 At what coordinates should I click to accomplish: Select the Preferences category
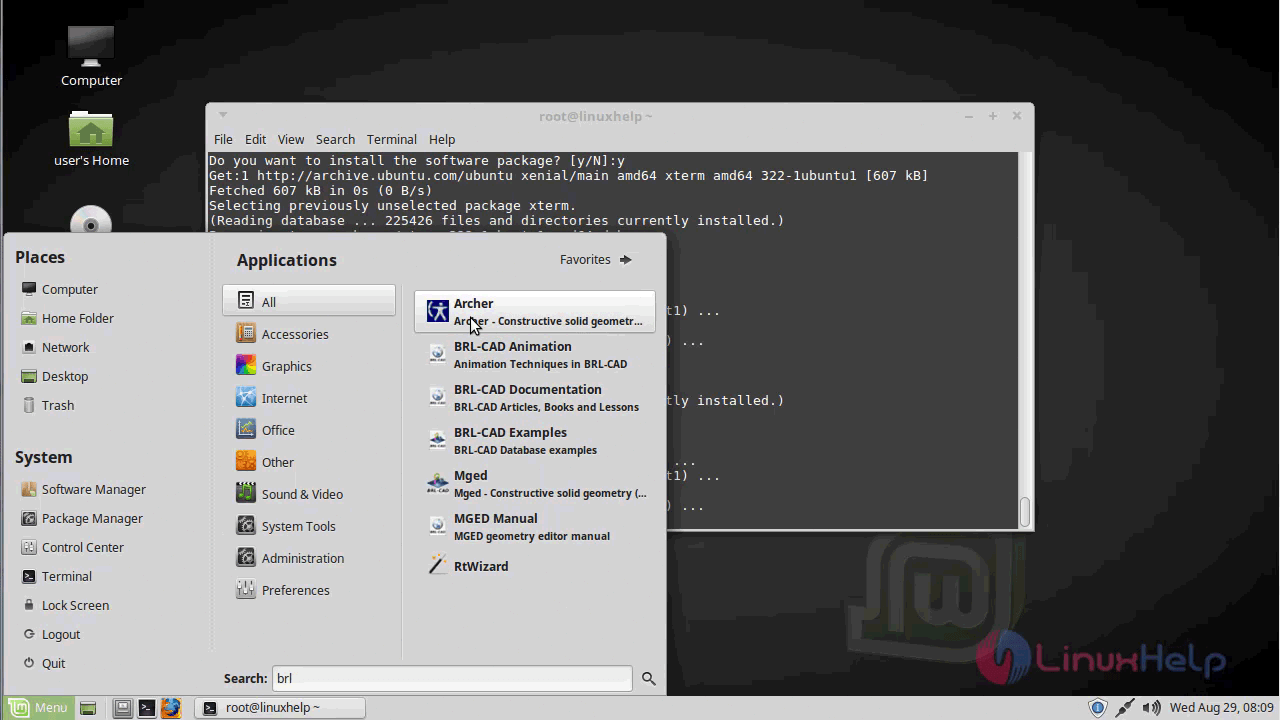tap(309, 590)
